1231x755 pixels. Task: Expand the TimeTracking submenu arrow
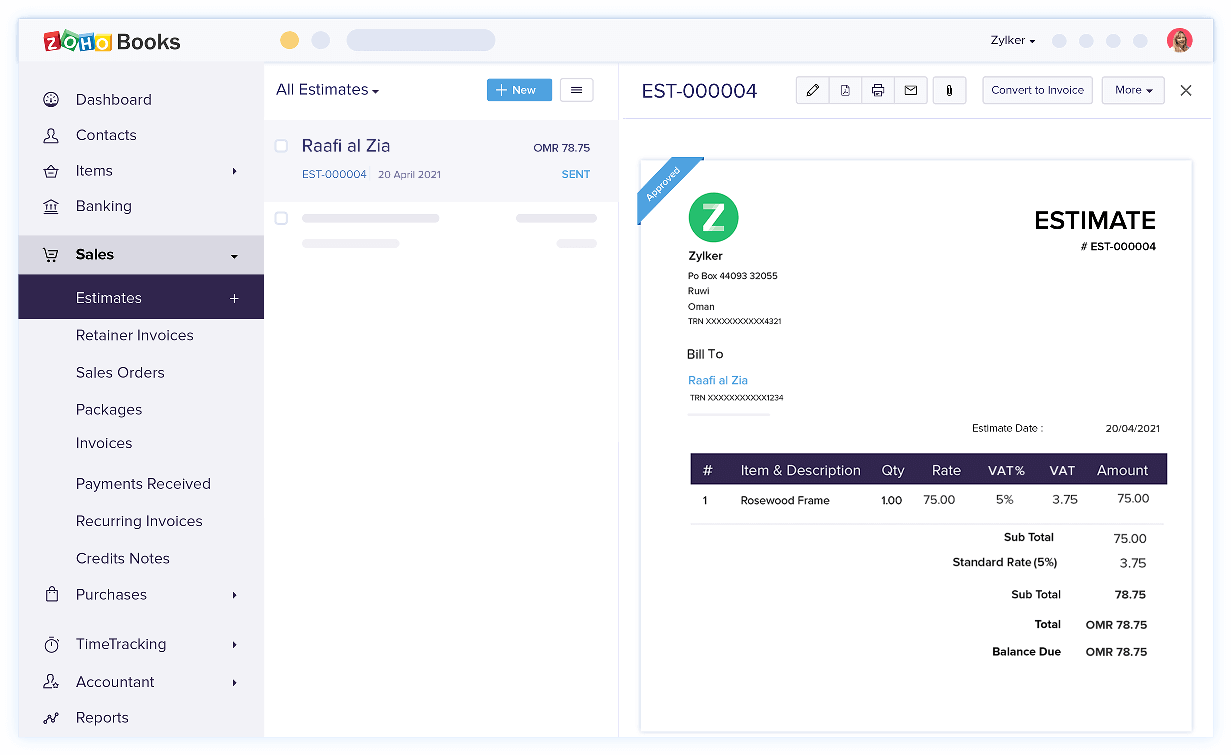pyautogui.click(x=235, y=645)
